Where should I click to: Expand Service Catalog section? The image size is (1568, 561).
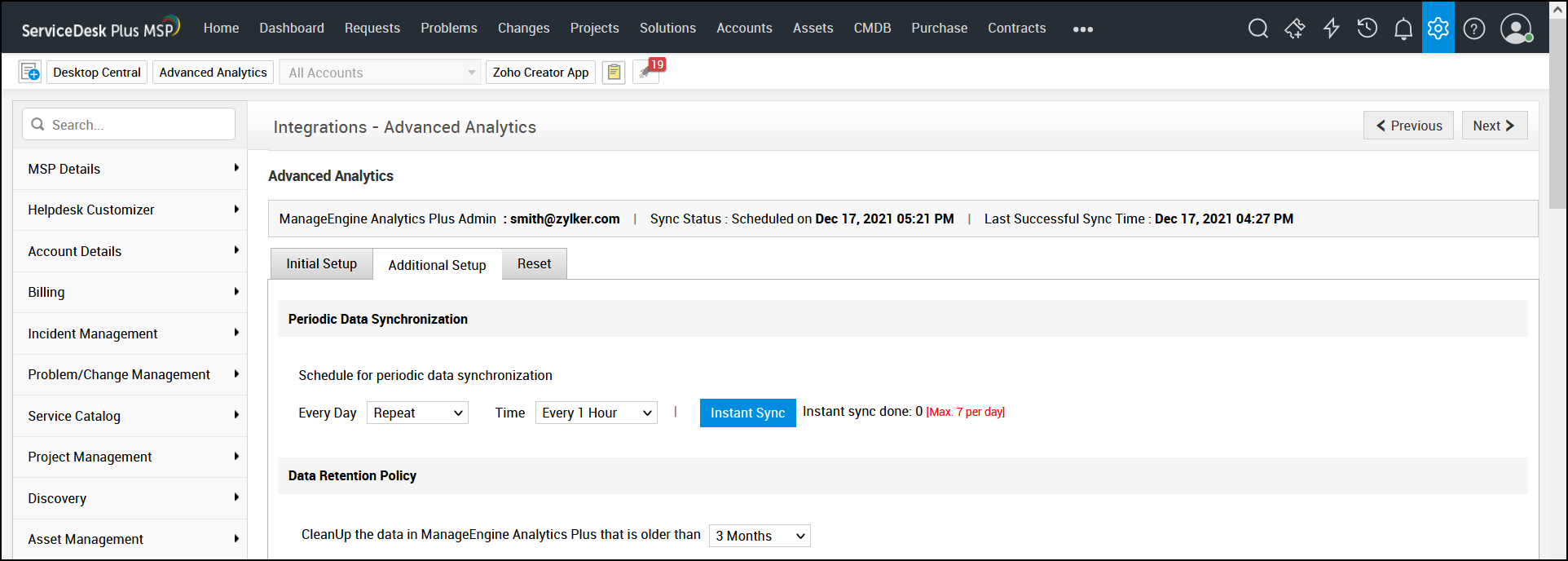[130, 416]
